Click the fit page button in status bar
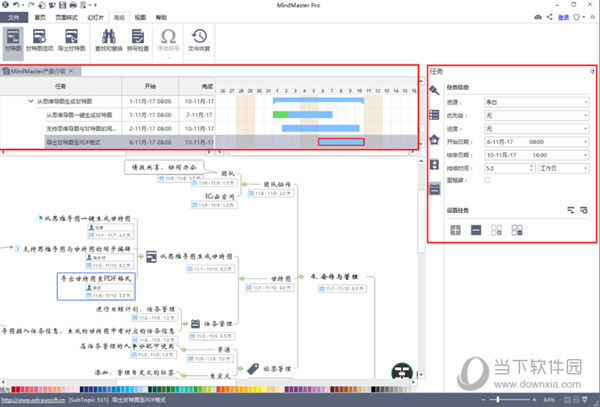 pos(567,400)
